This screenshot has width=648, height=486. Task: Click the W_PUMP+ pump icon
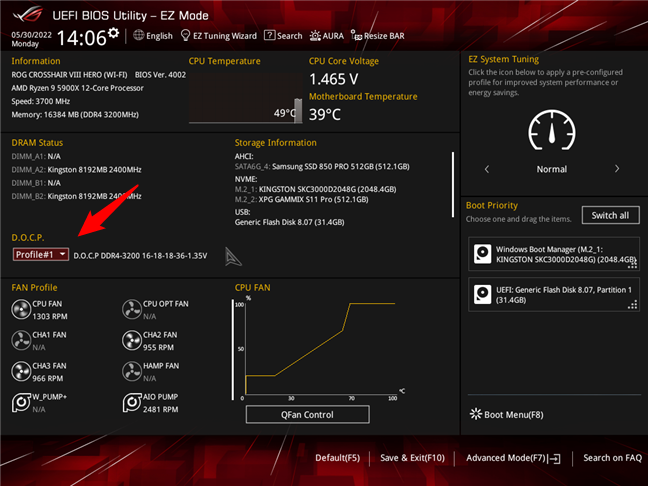point(21,403)
